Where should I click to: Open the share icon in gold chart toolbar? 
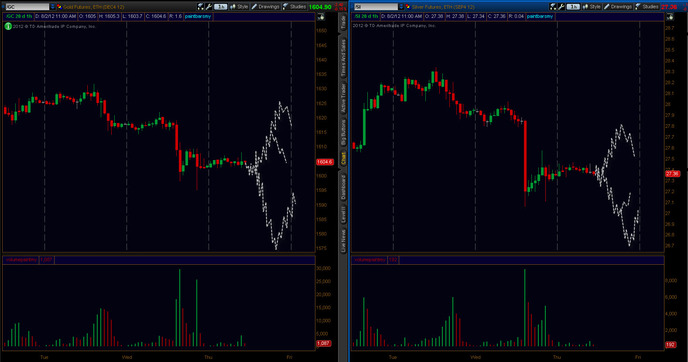click(x=201, y=7)
